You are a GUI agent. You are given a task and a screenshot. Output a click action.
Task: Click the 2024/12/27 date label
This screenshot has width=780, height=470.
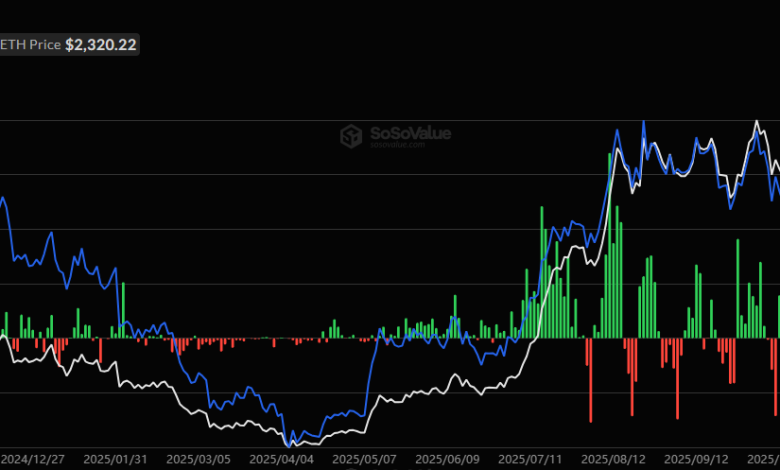pos(36,458)
